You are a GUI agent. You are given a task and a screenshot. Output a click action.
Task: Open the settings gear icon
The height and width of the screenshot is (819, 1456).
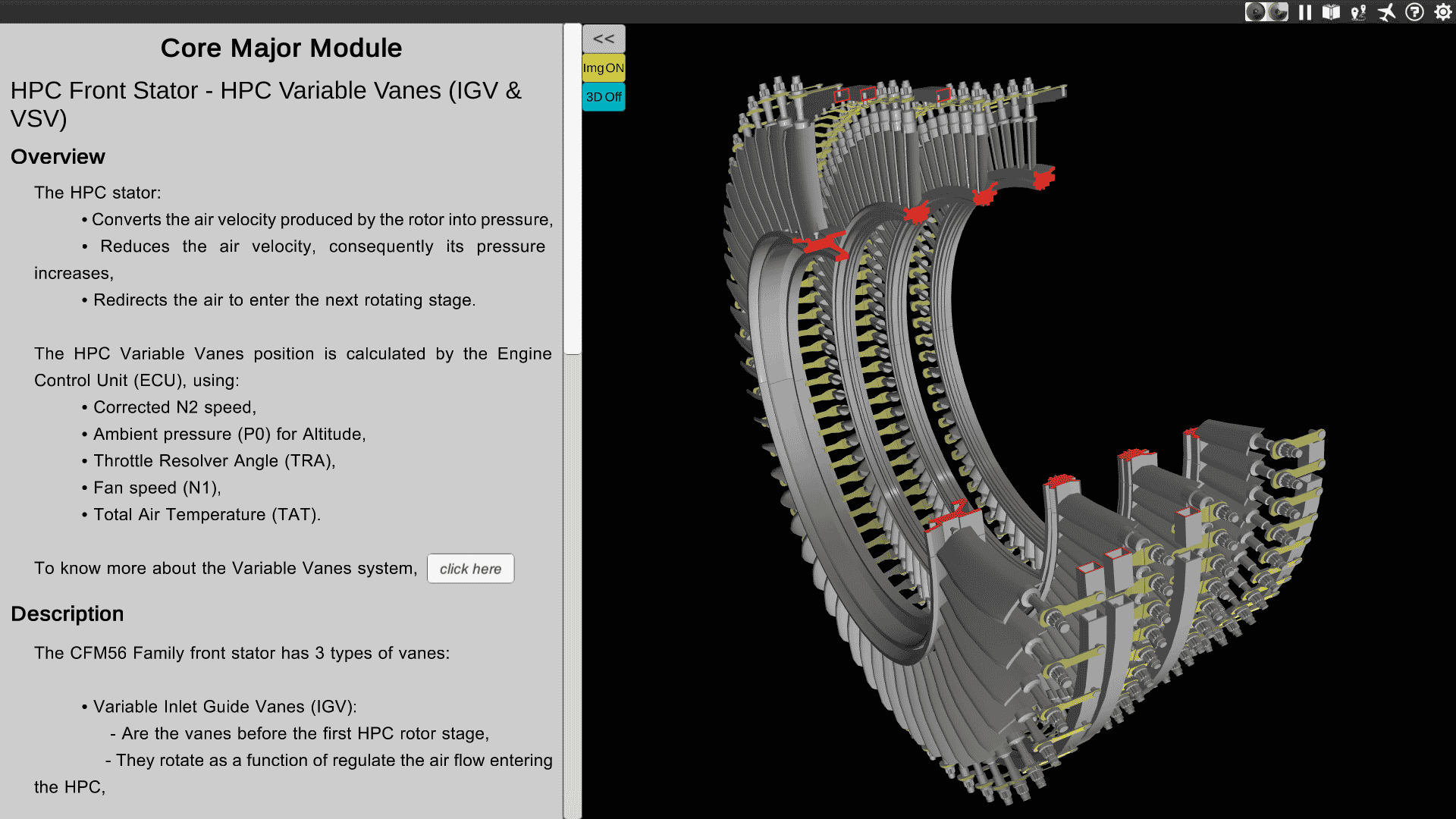tap(1442, 12)
